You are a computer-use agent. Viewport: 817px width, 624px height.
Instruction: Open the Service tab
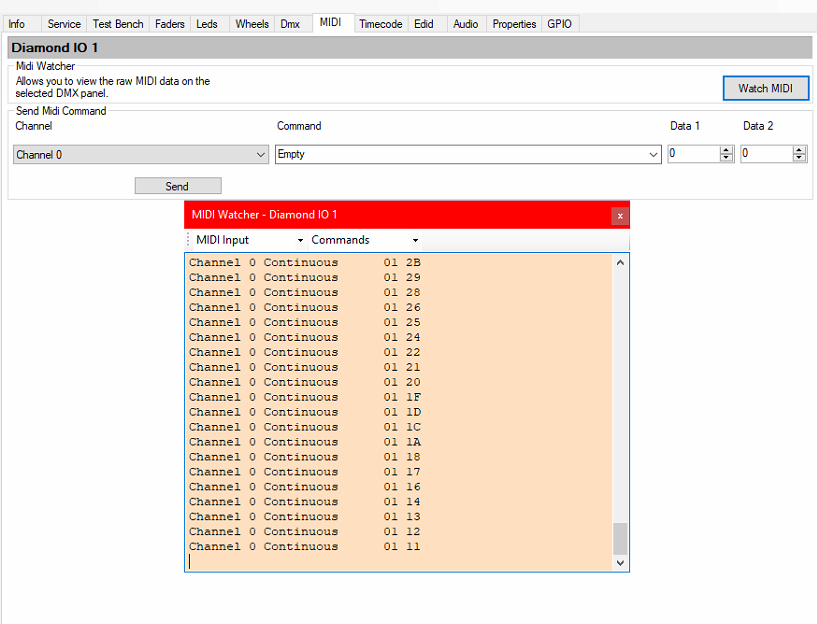(x=64, y=24)
